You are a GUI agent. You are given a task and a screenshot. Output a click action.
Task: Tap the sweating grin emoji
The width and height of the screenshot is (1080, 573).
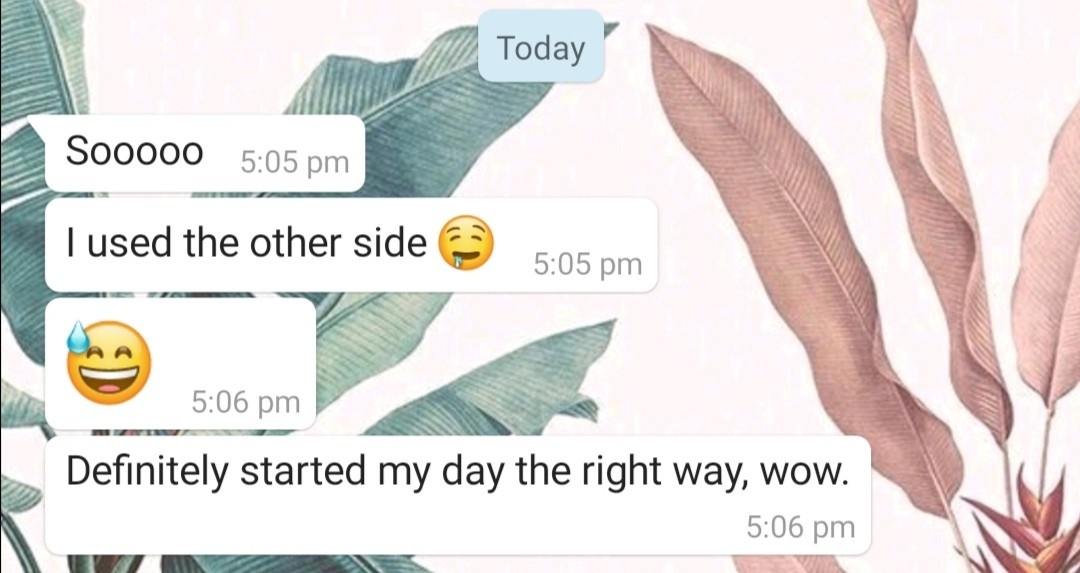[x=108, y=363]
